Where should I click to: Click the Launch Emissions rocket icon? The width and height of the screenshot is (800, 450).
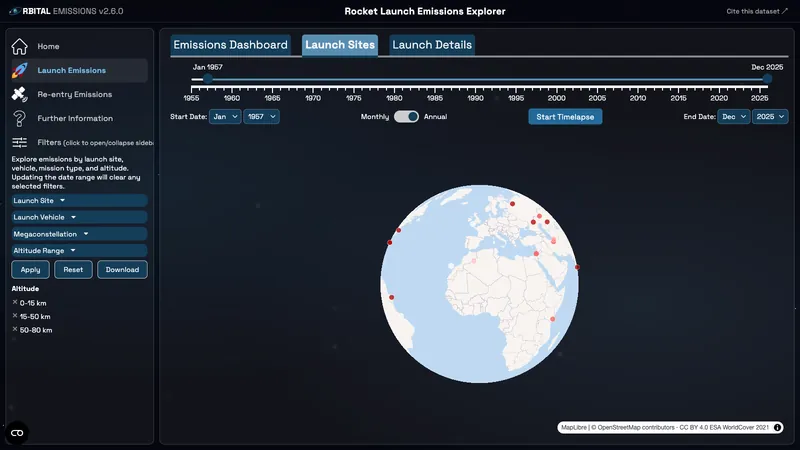19,70
